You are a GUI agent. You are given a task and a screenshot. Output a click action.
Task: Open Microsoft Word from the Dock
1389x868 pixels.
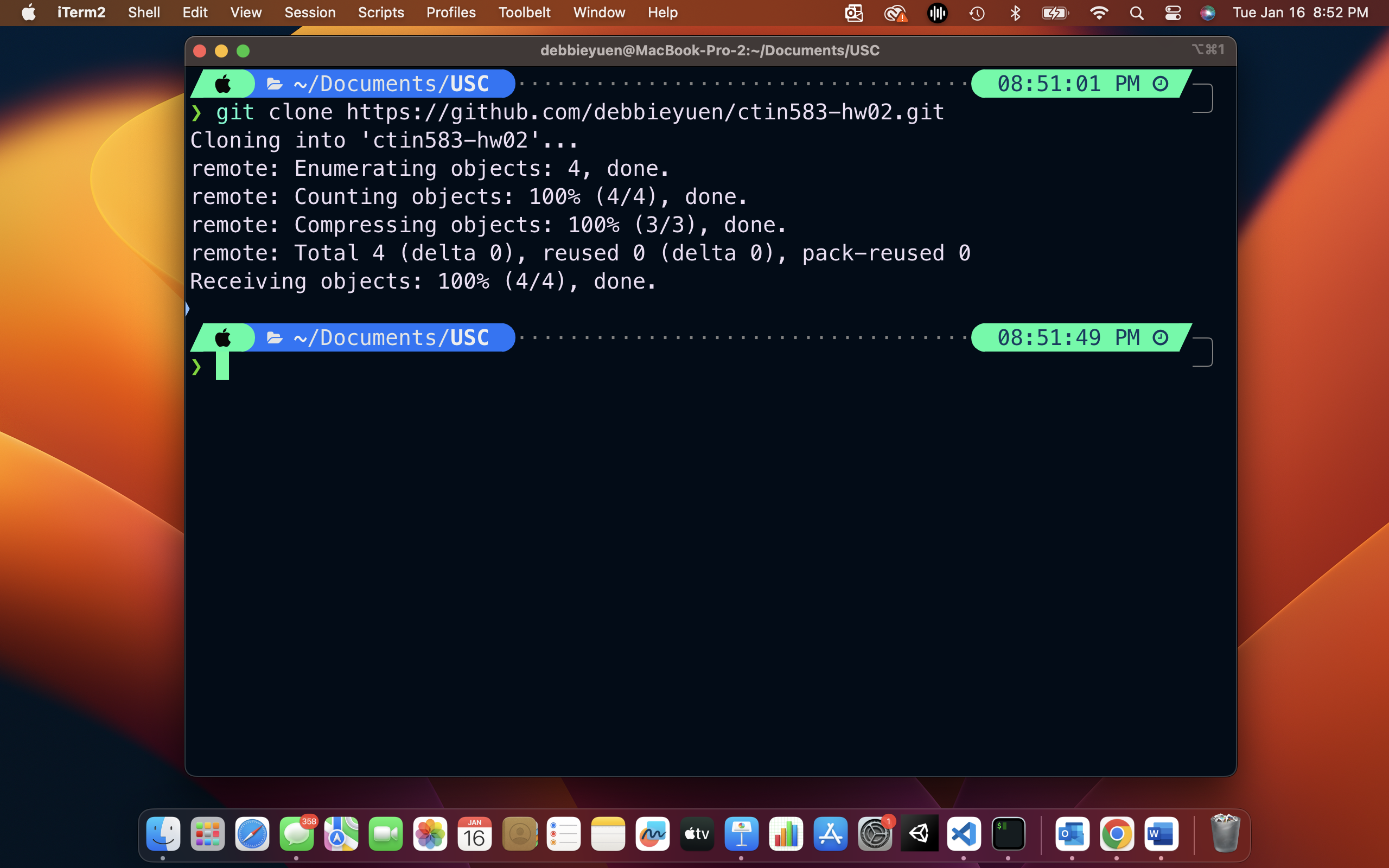1161,834
